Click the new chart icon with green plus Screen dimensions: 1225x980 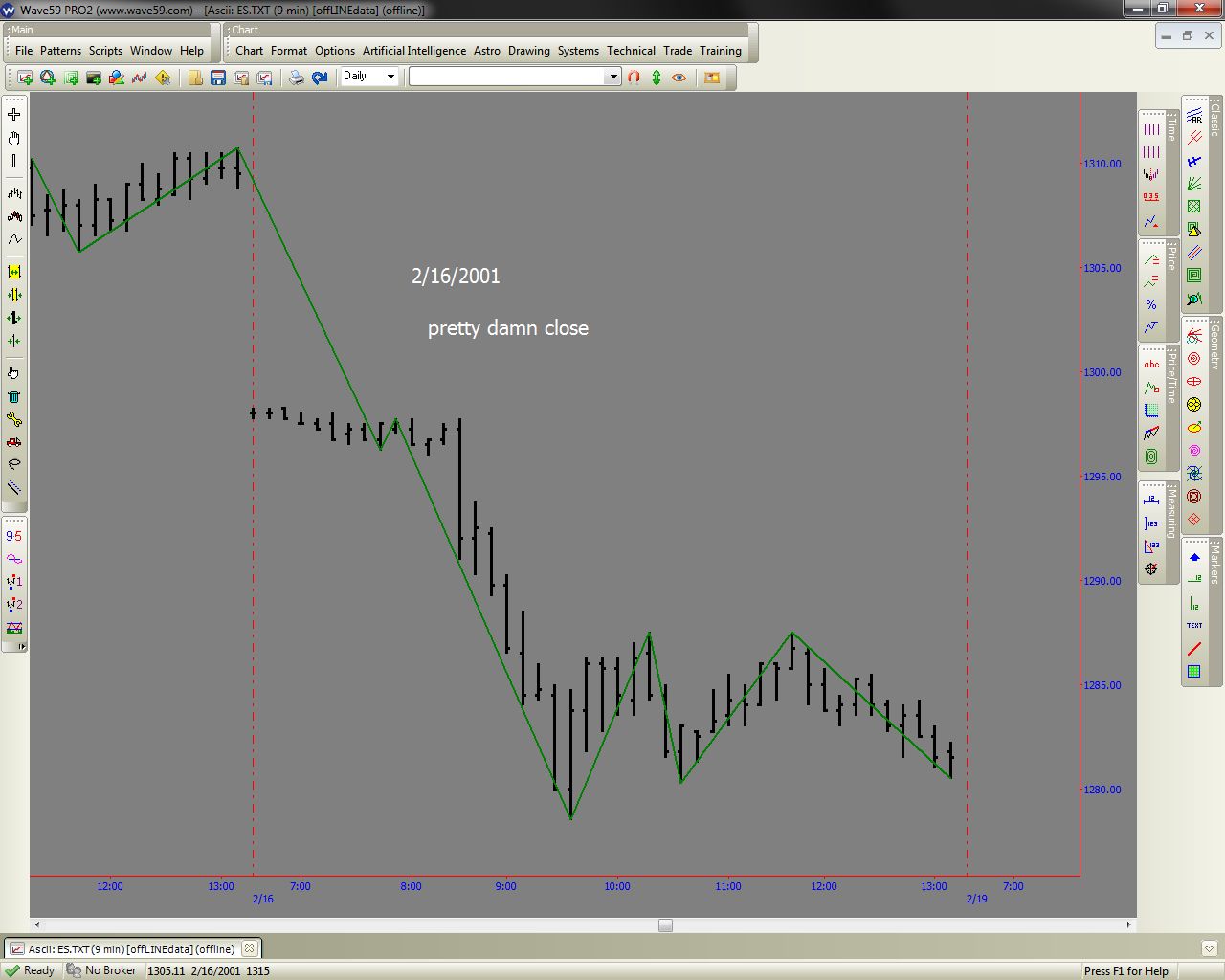(x=25, y=78)
